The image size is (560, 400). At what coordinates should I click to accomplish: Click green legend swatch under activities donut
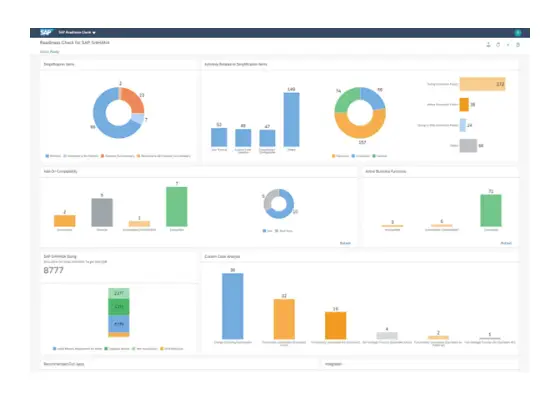point(374,156)
